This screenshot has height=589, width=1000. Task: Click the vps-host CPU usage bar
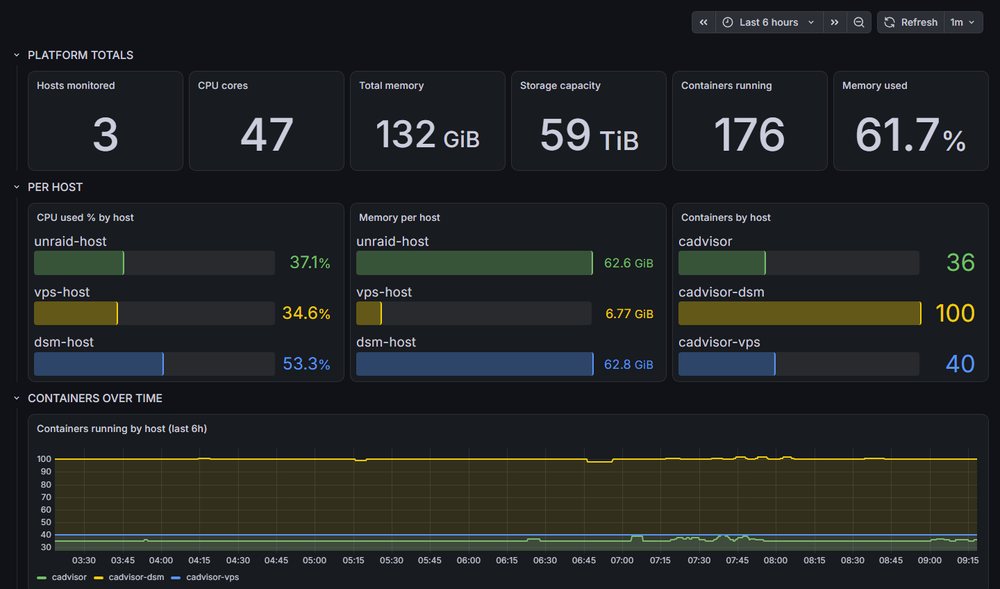click(x=154, y=313)
